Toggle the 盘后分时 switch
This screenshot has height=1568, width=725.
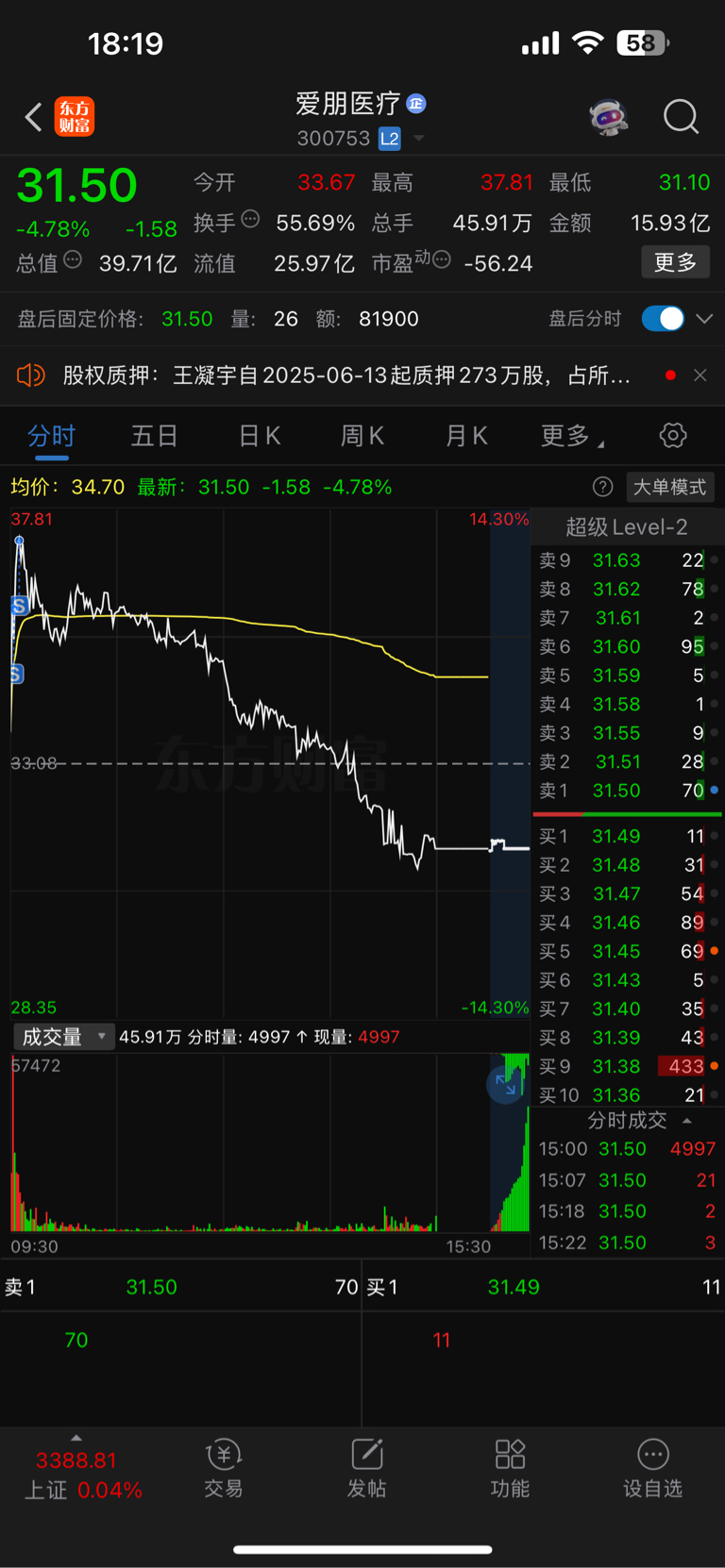tap(663, 319)
